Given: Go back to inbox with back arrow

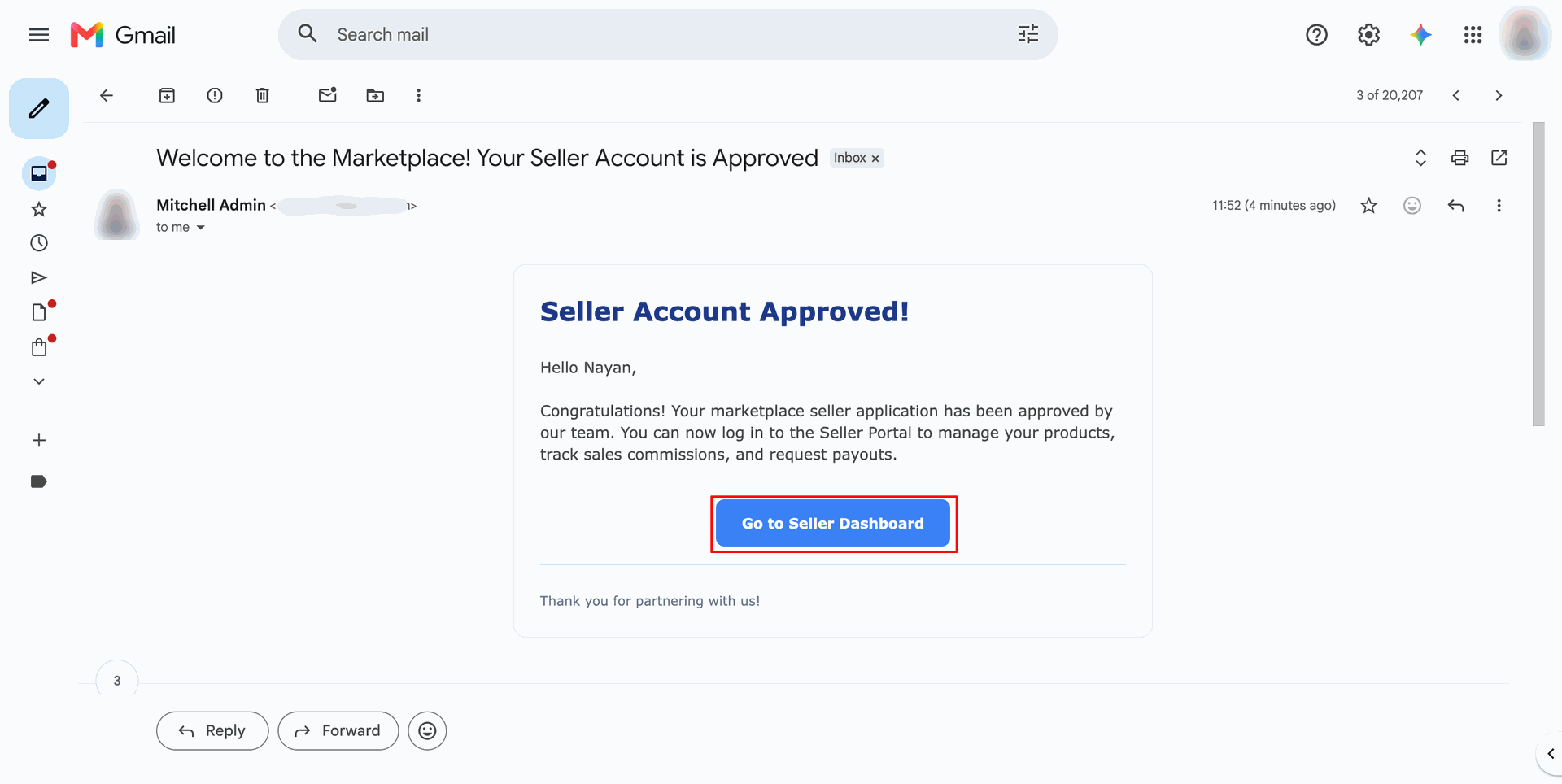Looking at the screenshot, I should (x=107, y=95).
